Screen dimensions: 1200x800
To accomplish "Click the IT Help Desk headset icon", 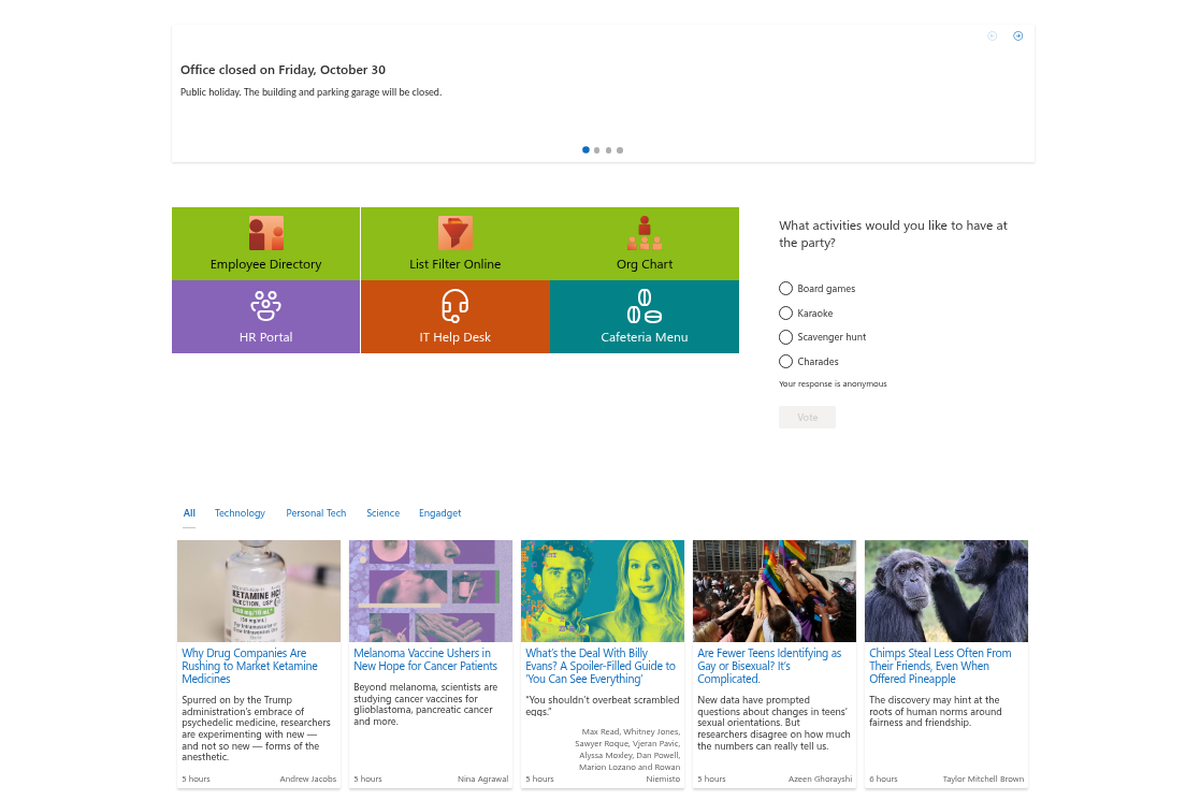I will (x=455, y=305).
